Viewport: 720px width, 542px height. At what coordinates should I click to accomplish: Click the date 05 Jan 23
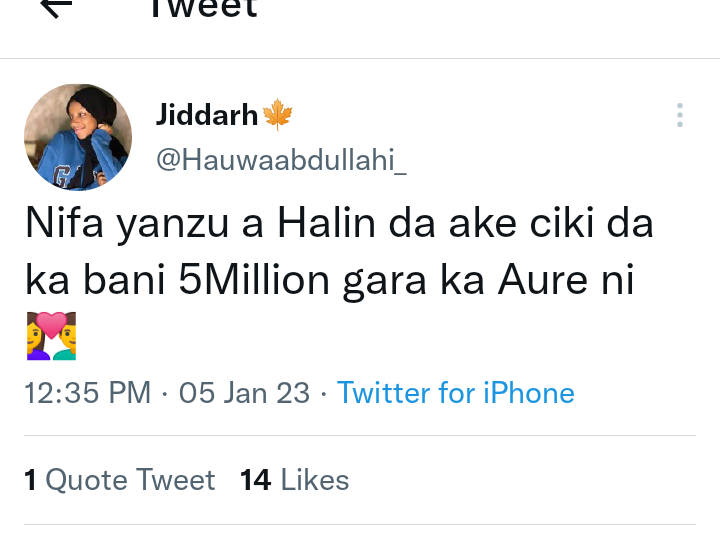pos(244,393)
